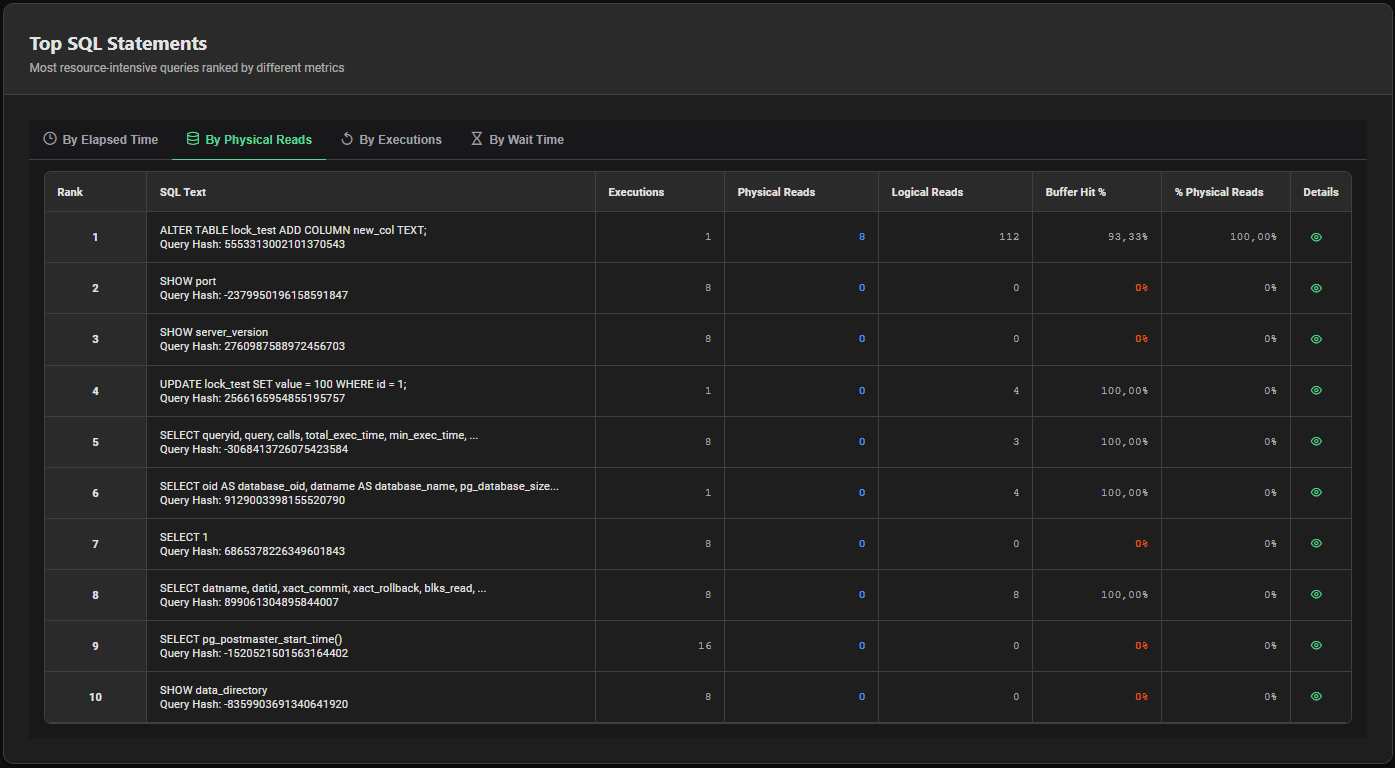This screenshot has width=1395, height=768.
Task: Click the % Physical Reads column header
Action: pyautogui.click(x=1225, y=192)
